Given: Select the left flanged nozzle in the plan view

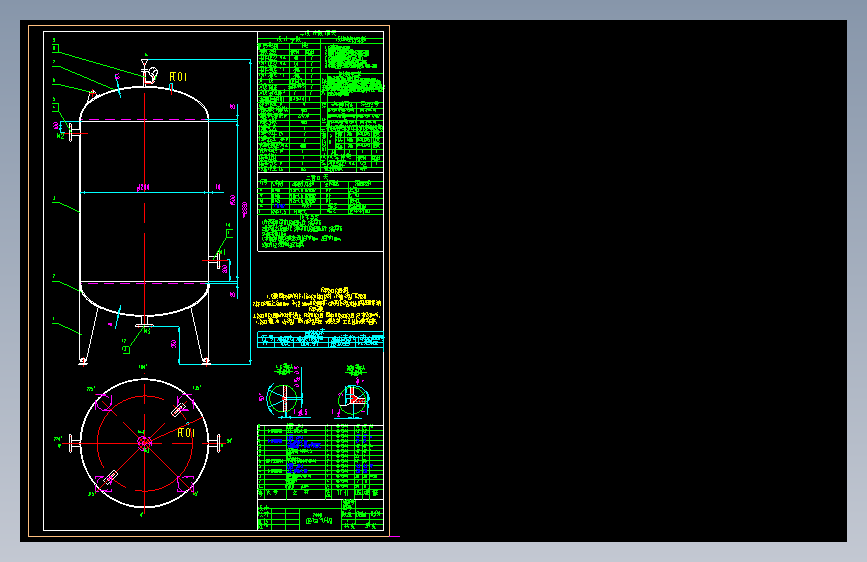Looking at the screenshot, I should [75, 443].
